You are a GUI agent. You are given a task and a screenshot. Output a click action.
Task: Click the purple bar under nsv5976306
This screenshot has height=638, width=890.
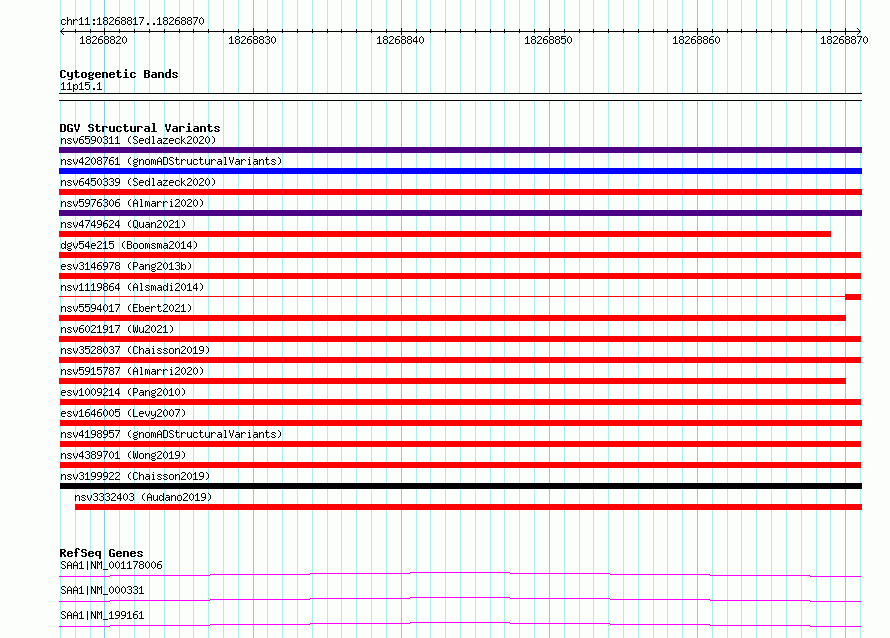pos(460,213)
